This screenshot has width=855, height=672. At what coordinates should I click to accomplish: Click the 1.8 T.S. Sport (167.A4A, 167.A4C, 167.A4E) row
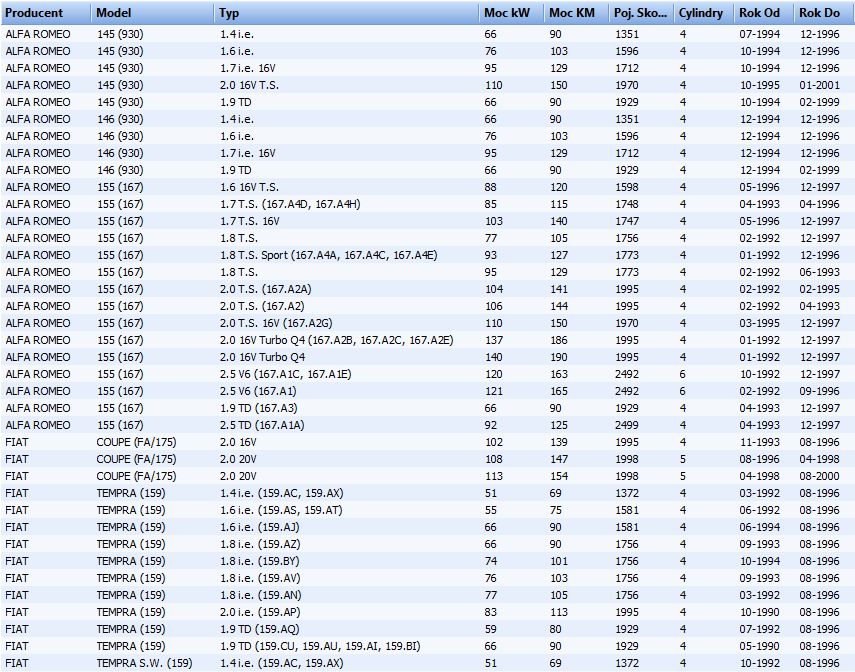point(428,255)
